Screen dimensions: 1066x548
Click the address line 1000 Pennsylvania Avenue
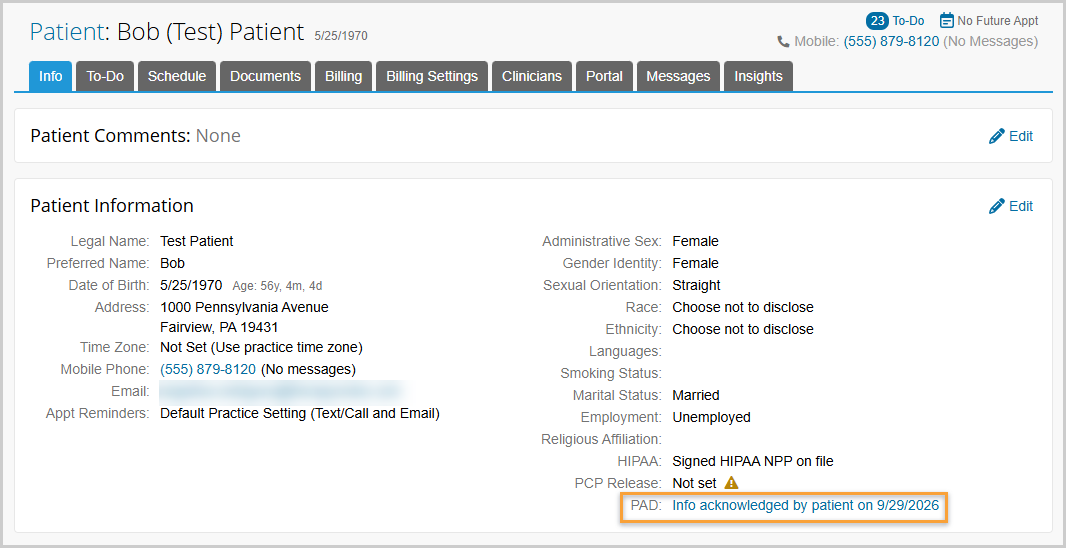click(244, 307)
